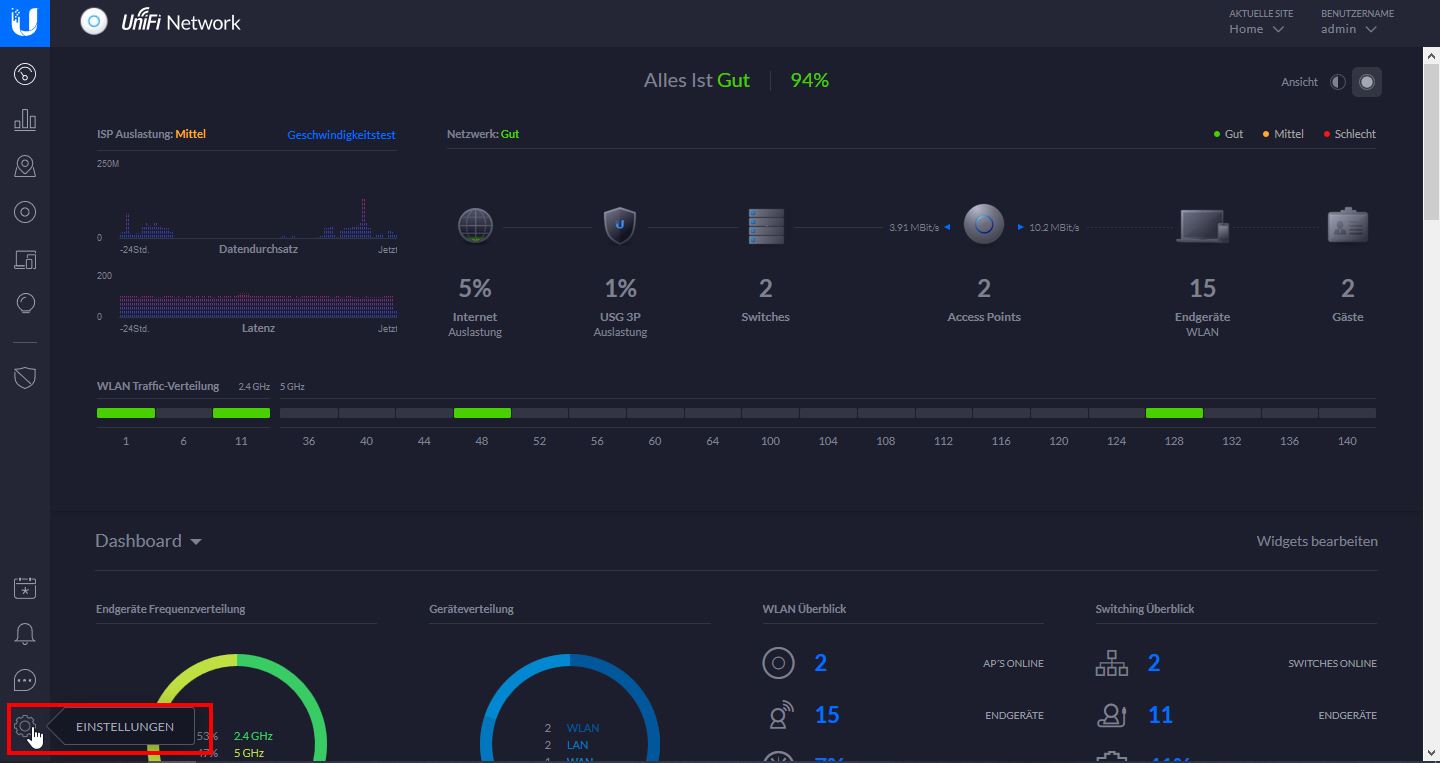Open the shield threat management icon
The width and height of the screenshot is (1440, 763).
(25, 377)
